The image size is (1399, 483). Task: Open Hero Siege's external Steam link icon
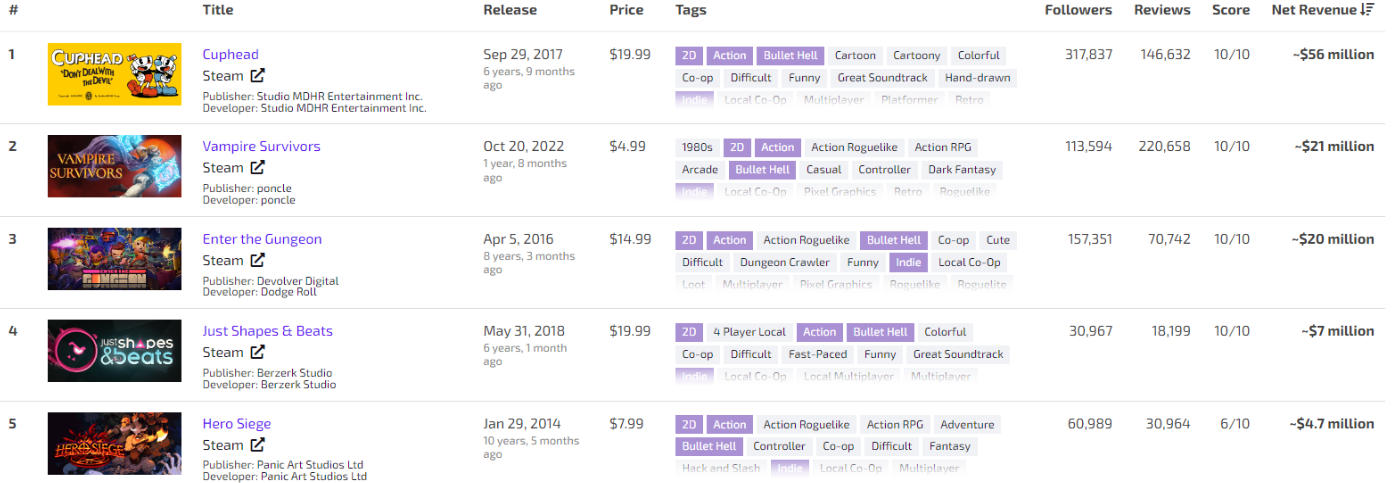pyautogui.click(x=257, y=445)
